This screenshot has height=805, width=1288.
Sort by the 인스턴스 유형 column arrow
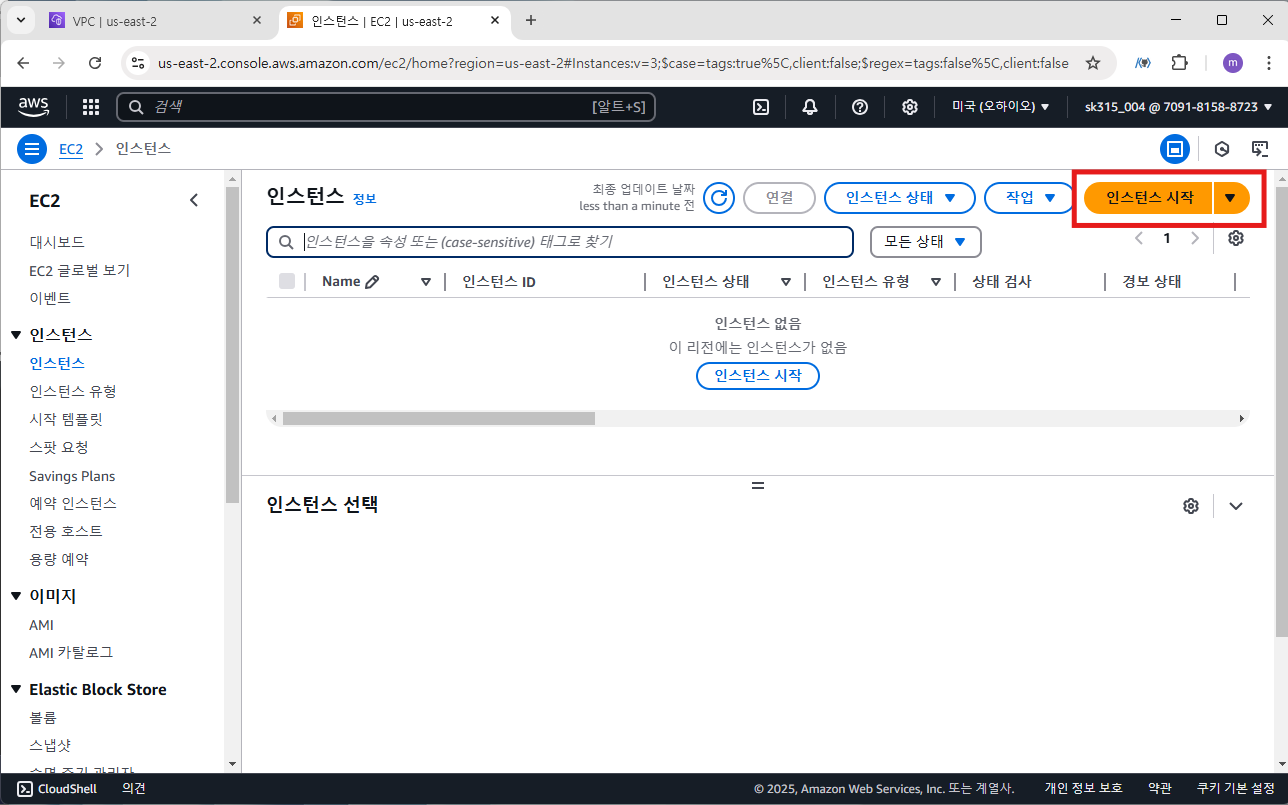(x=936, y=282)
